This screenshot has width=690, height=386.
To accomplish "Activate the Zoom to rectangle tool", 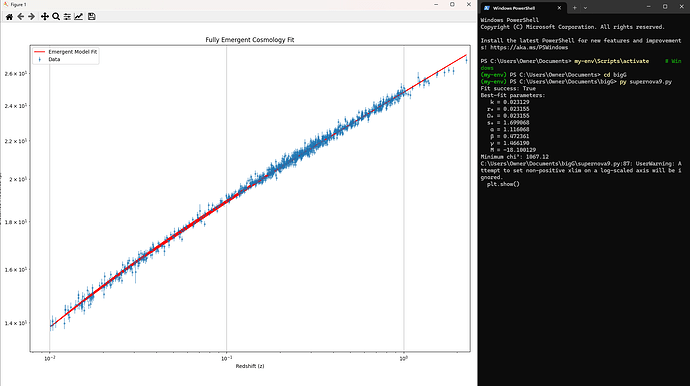I will click(x=56, y=17).
